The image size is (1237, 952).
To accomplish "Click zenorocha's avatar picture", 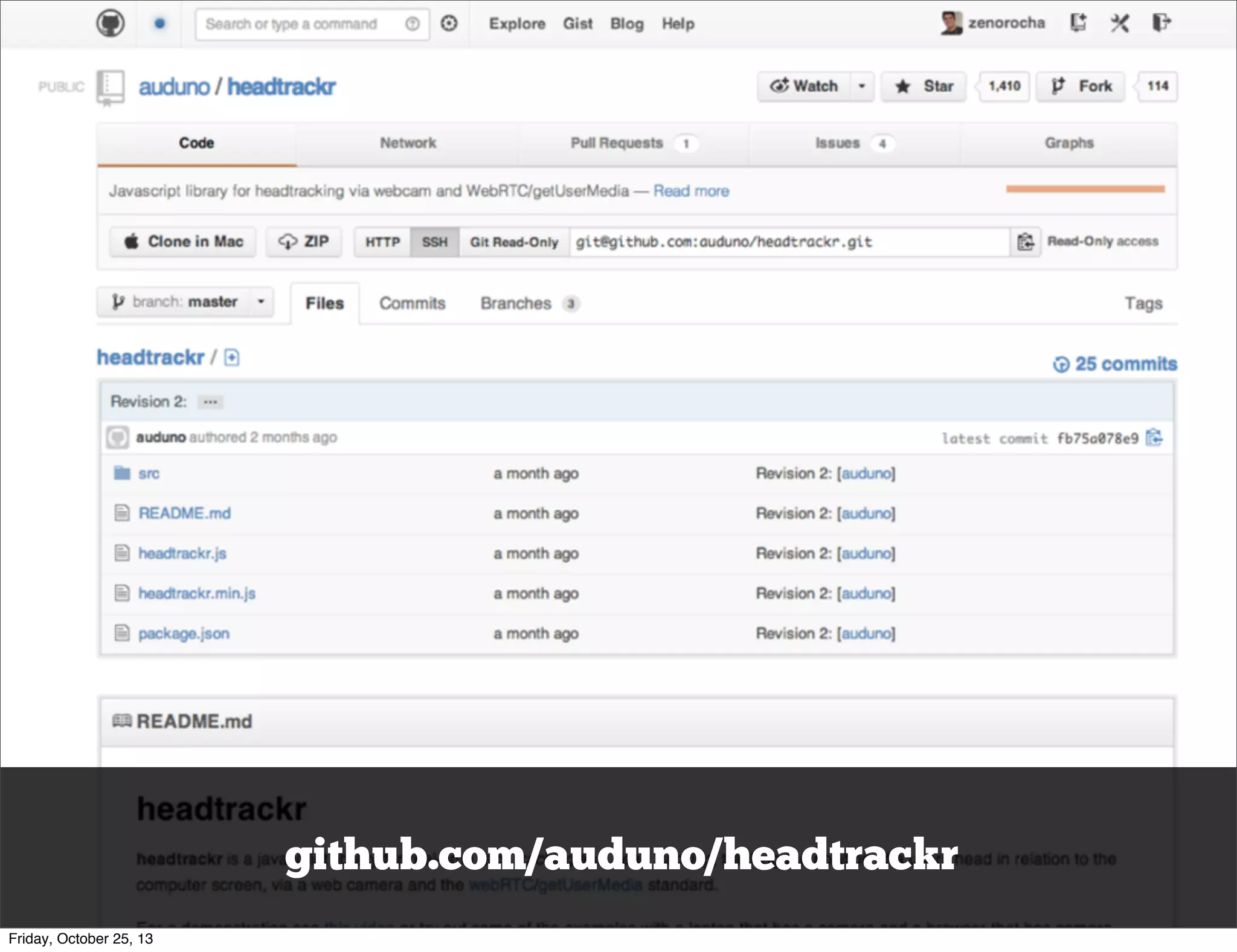I will tap(951, 23).
